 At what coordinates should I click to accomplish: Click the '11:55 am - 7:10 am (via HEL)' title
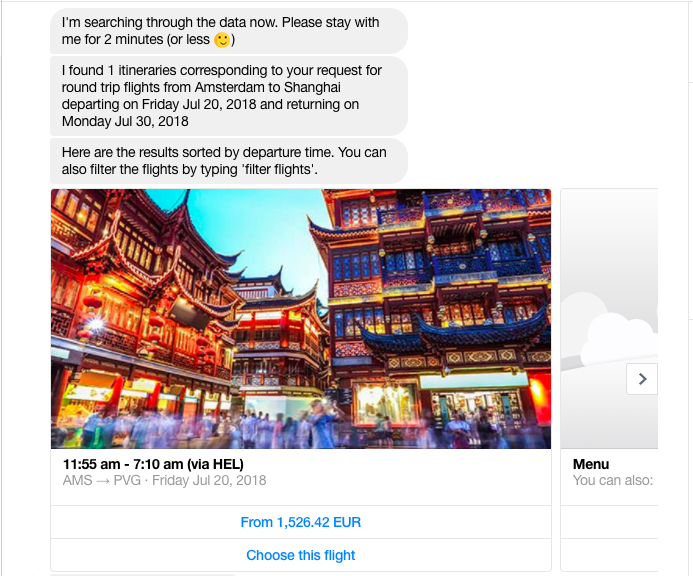tap(153, 464)
